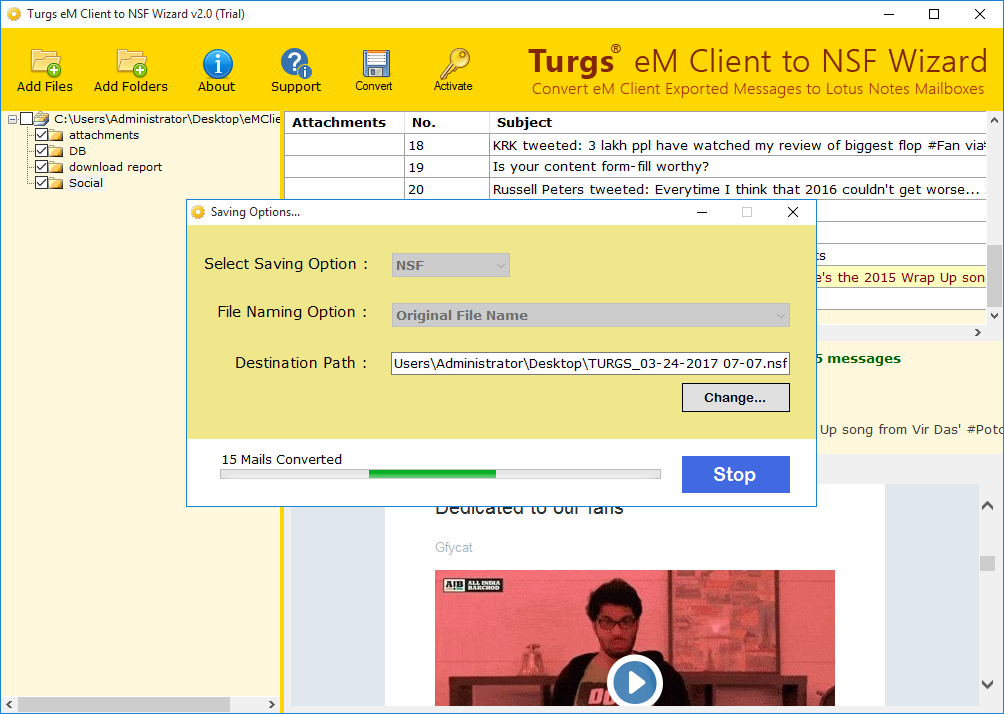Screen dimensions: 1004x714
Task: Click the blue Stop button
Action: (x=736, y=475)
